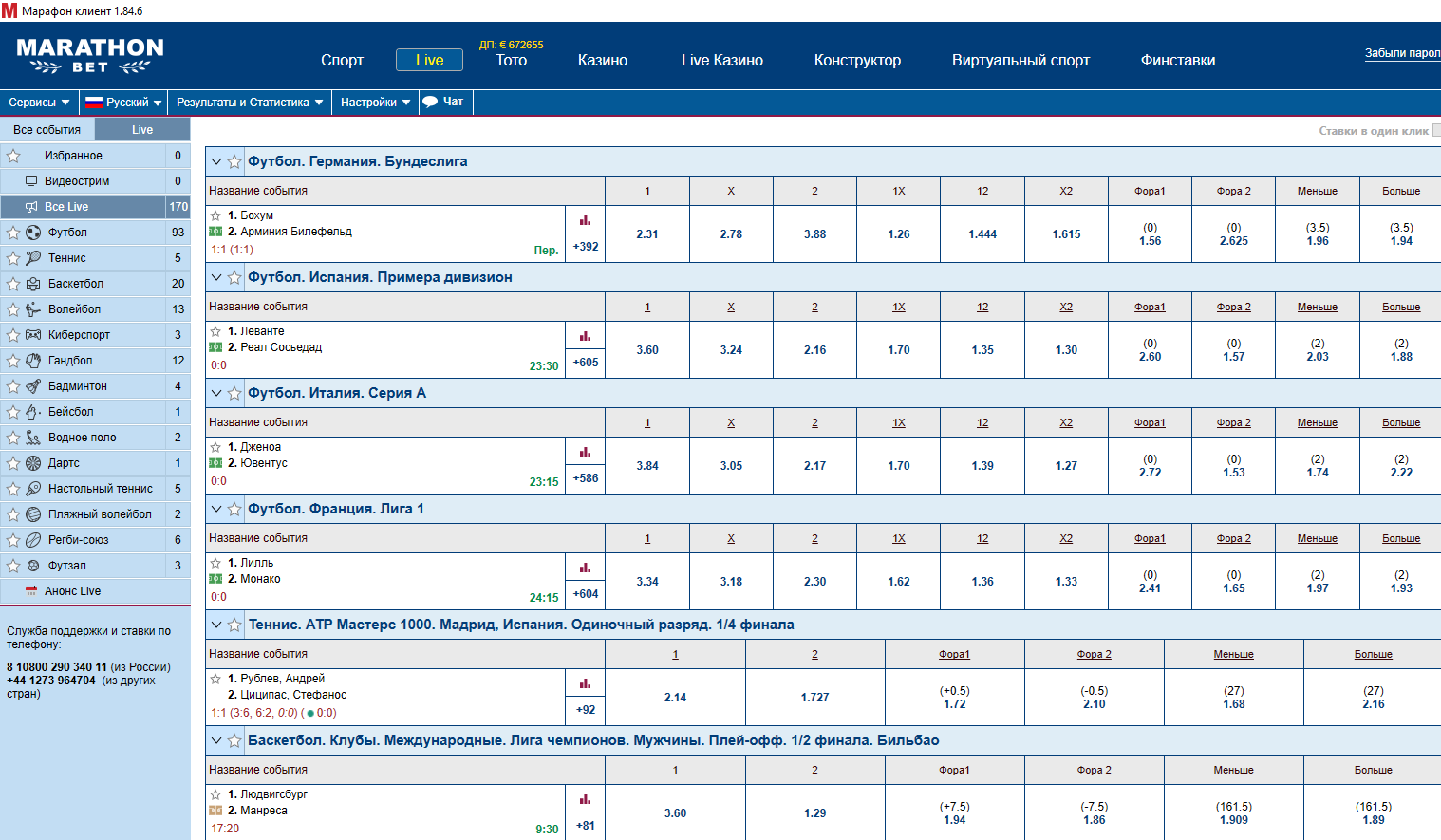The width and height of the screenshot is (1441, 840).
Task: Switch to the Казино section
Action: click(x=602, y=61)
